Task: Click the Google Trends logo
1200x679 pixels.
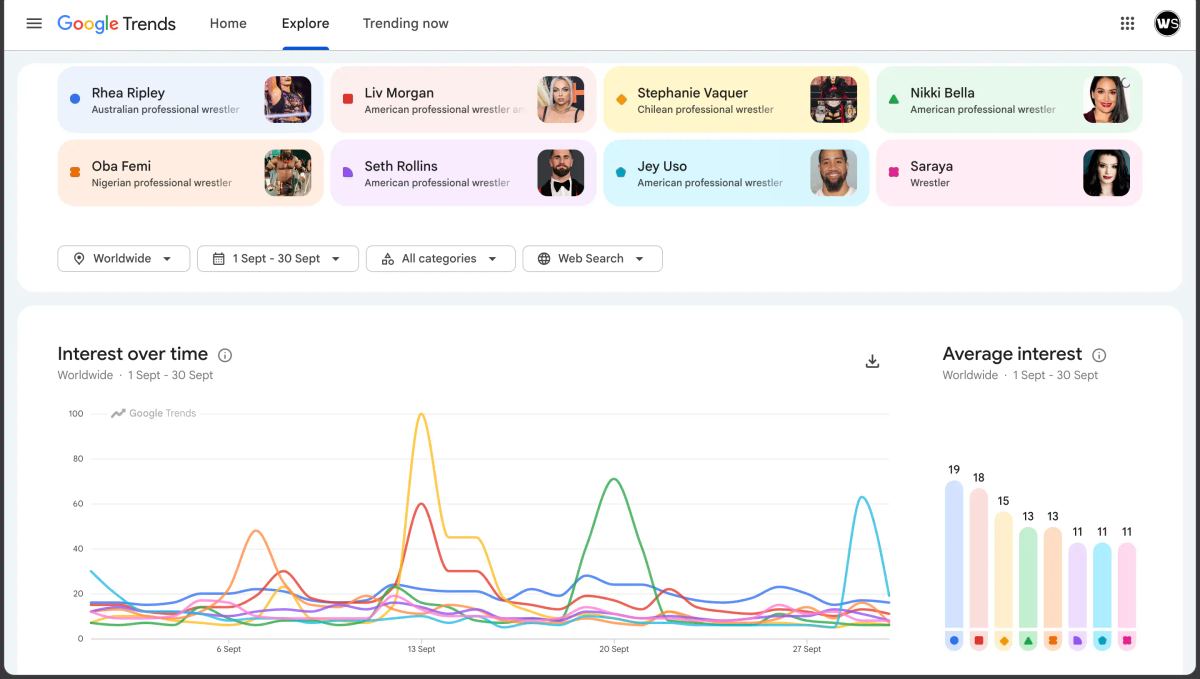Action: click(x=117, y=23)
